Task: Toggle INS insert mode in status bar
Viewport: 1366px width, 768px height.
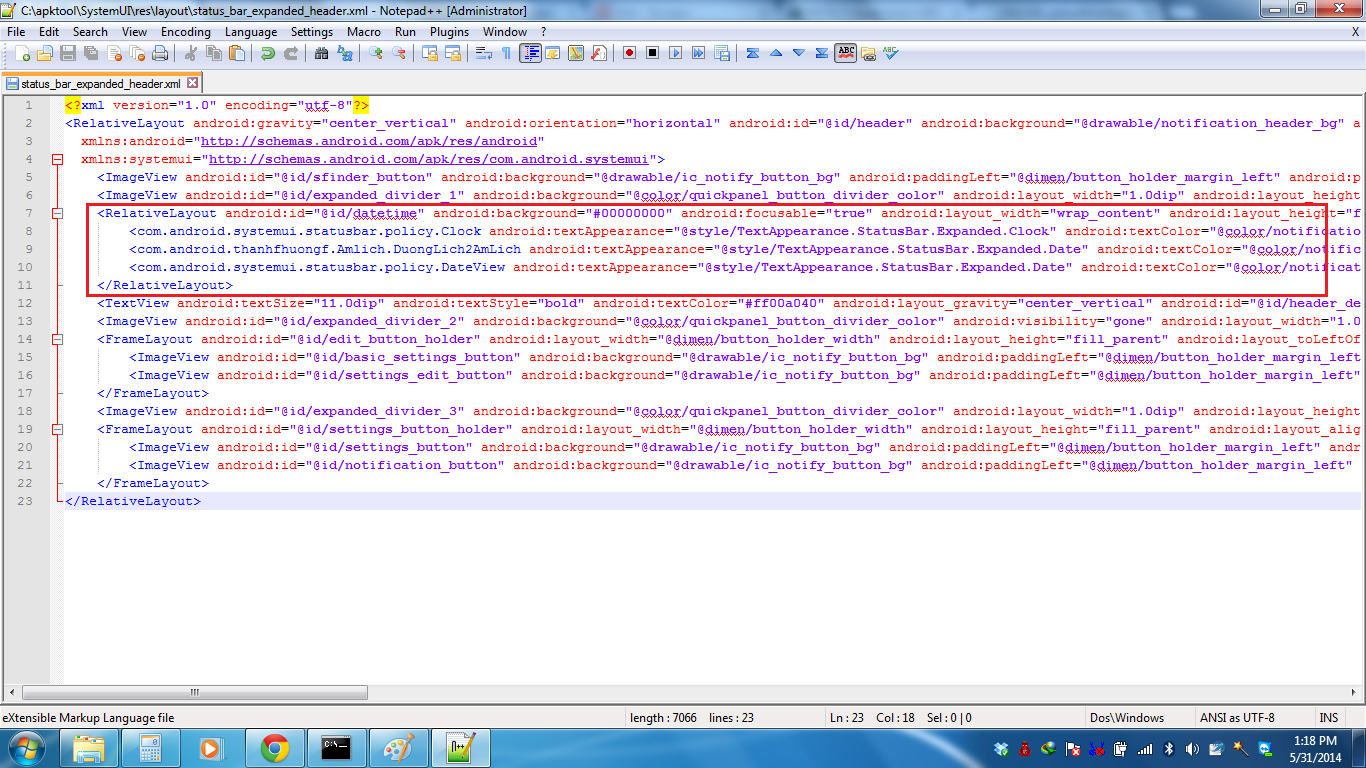Action: click(x=1328, y=718)
